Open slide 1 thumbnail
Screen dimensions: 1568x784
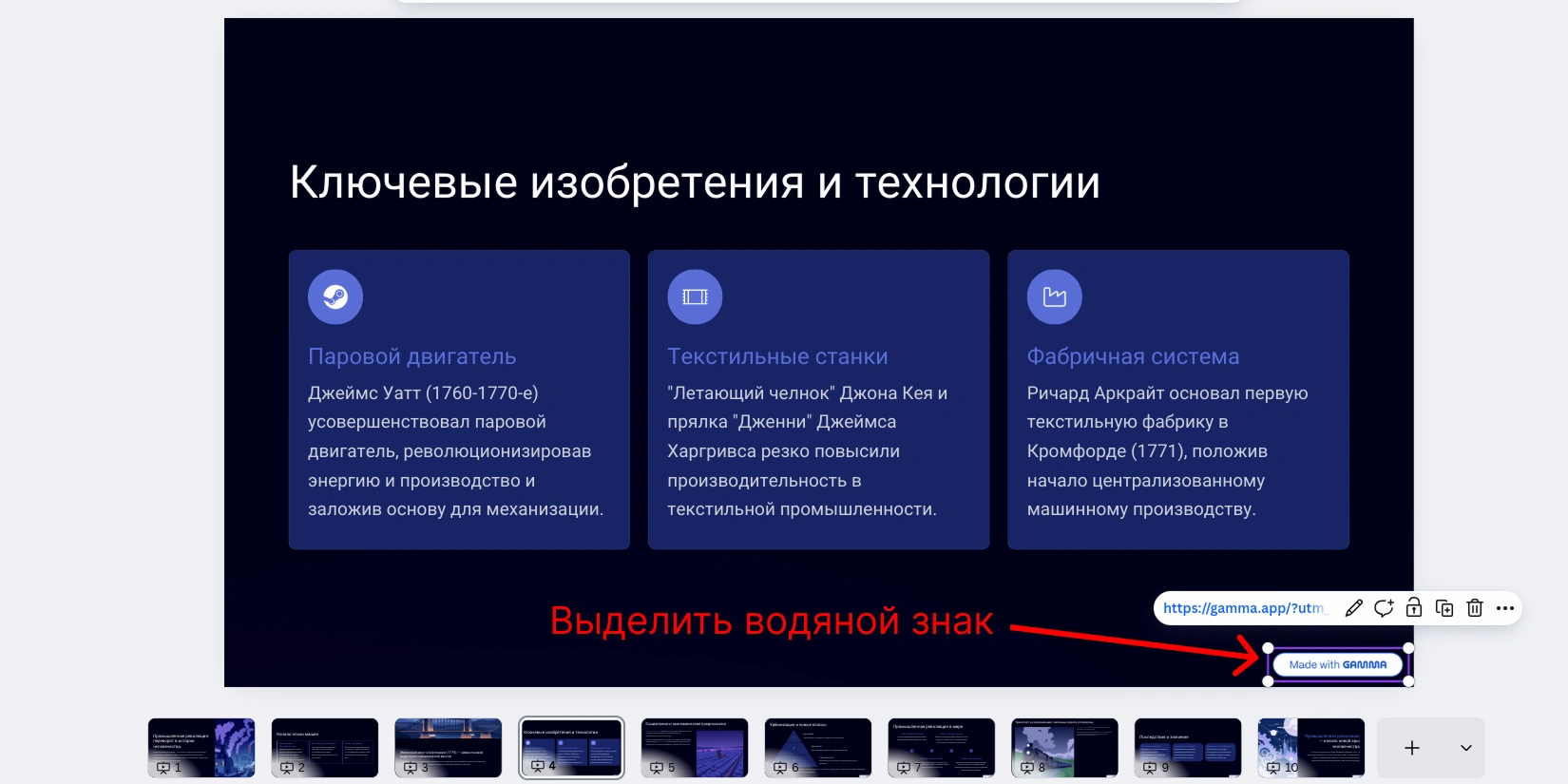pos(201,748)
